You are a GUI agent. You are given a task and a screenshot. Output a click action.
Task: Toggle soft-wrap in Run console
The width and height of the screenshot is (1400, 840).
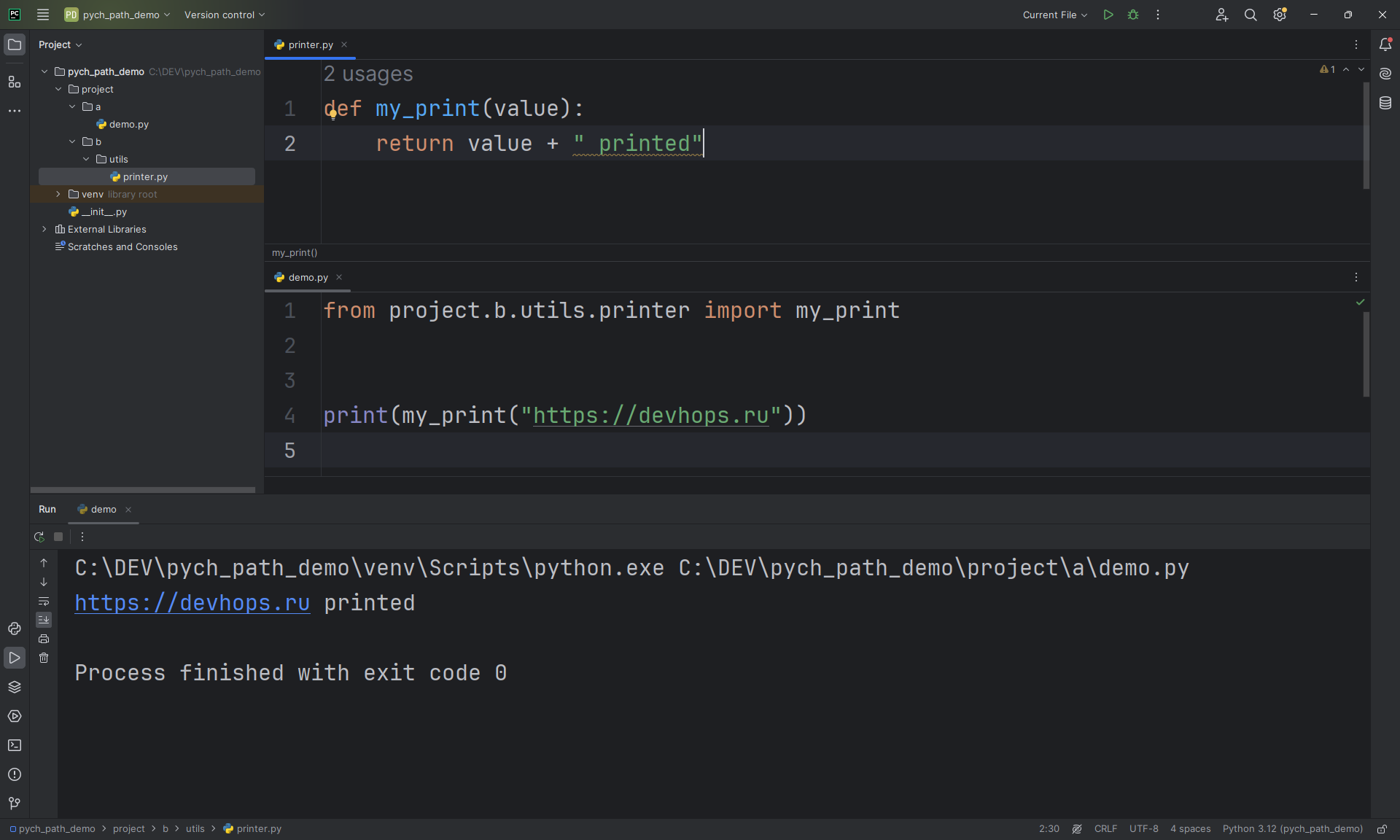point(44,601)
